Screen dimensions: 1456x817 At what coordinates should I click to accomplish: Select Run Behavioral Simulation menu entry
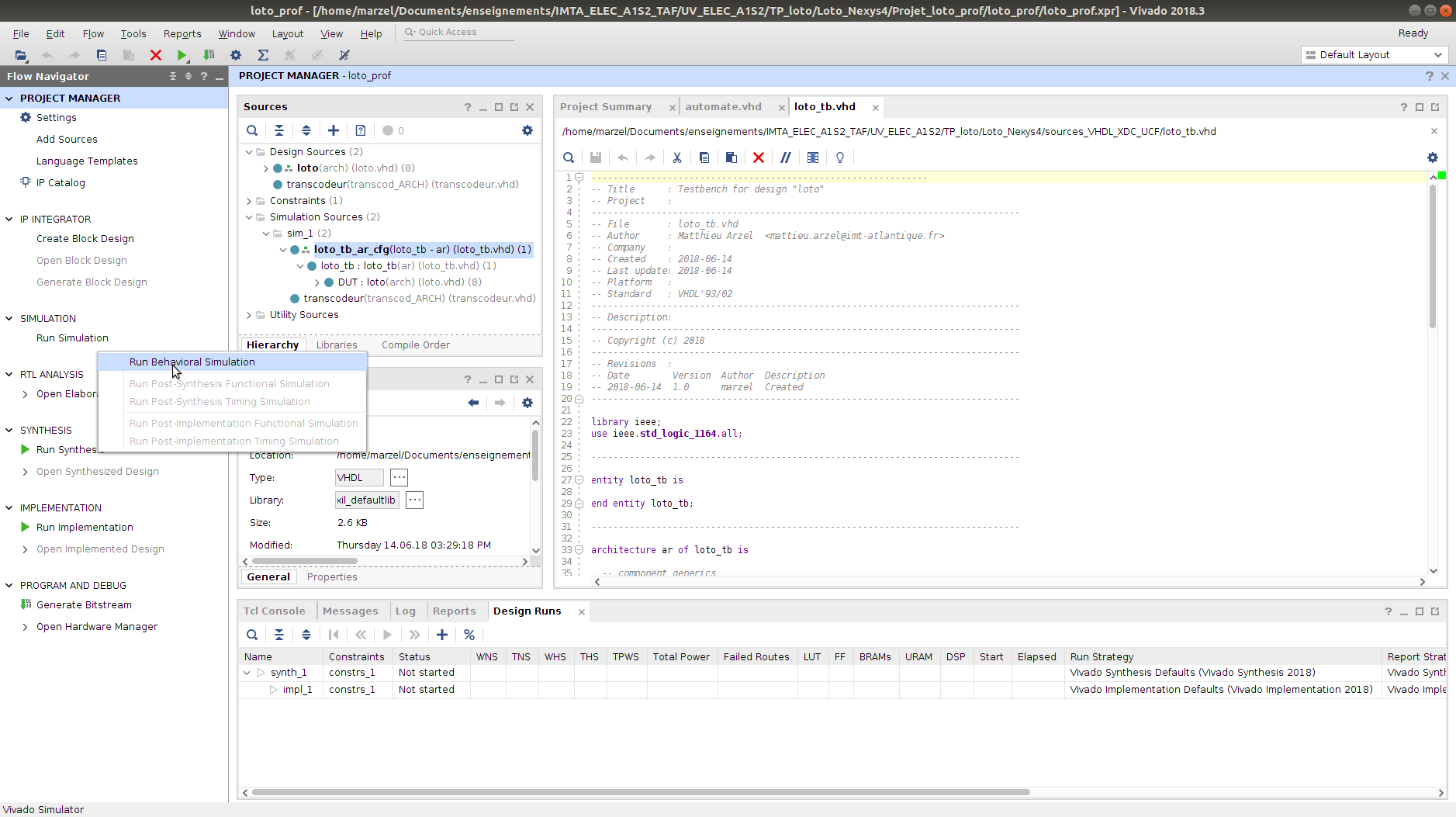[233, 362]
